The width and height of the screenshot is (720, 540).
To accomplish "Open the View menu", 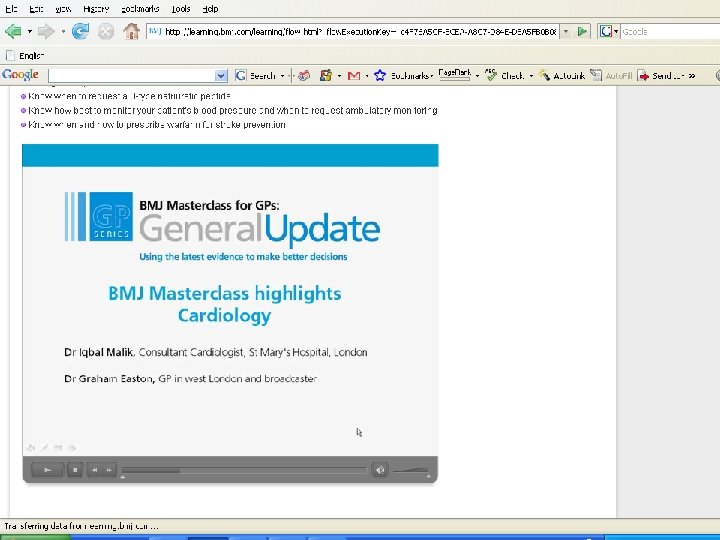I will click(63, 9).
